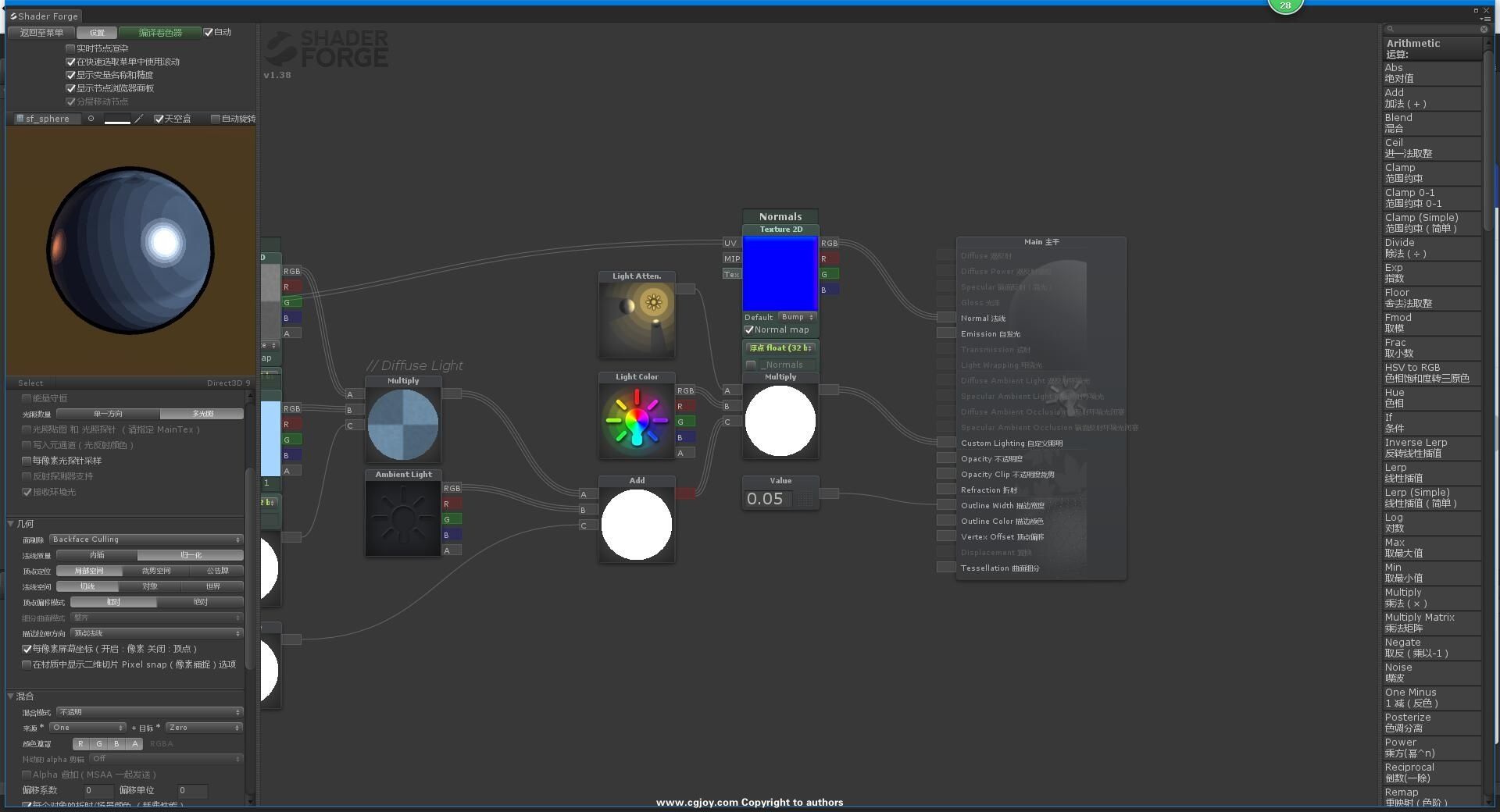This screenshot has width=1500, height=812.
Task: Open the destination Zero blend dropdown
Action: [204, 728]
